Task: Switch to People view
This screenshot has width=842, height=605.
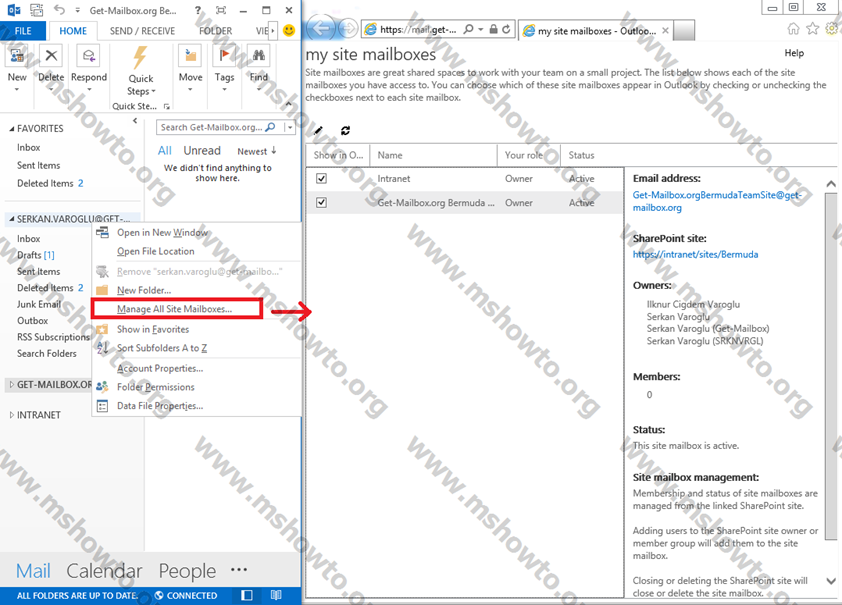Action: click(187, 571)
